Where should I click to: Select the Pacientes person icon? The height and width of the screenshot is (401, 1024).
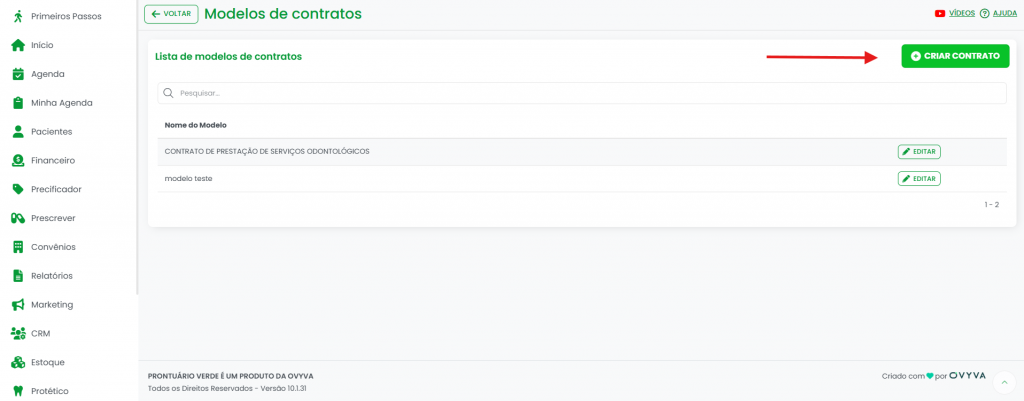[17, 131]
